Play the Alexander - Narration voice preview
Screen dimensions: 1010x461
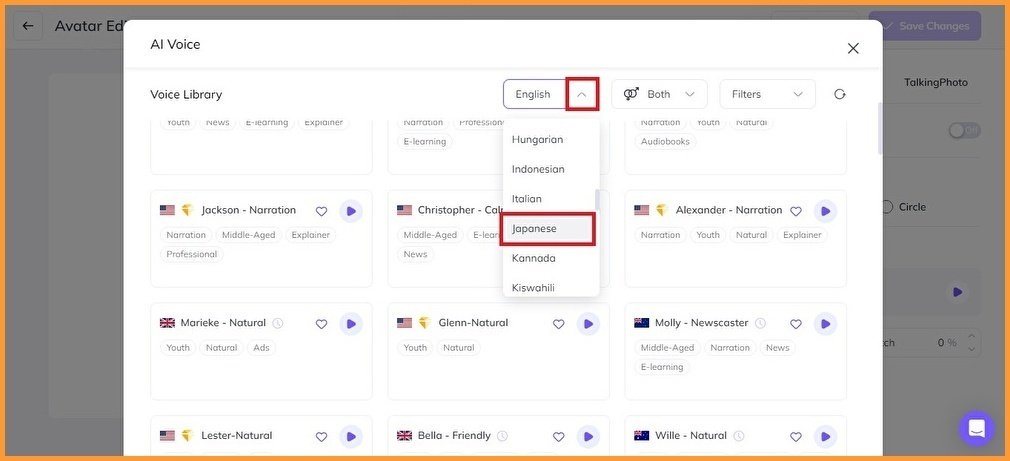tap(825, 211)
